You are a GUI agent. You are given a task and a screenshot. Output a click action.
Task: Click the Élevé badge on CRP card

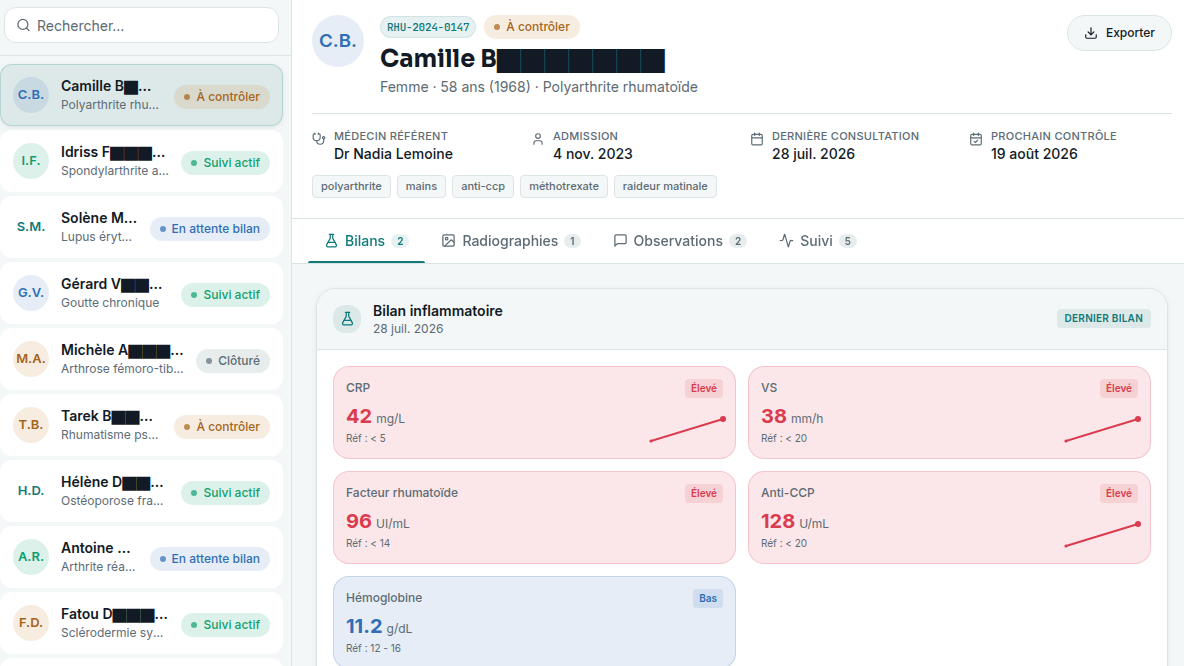pos(704,388)
